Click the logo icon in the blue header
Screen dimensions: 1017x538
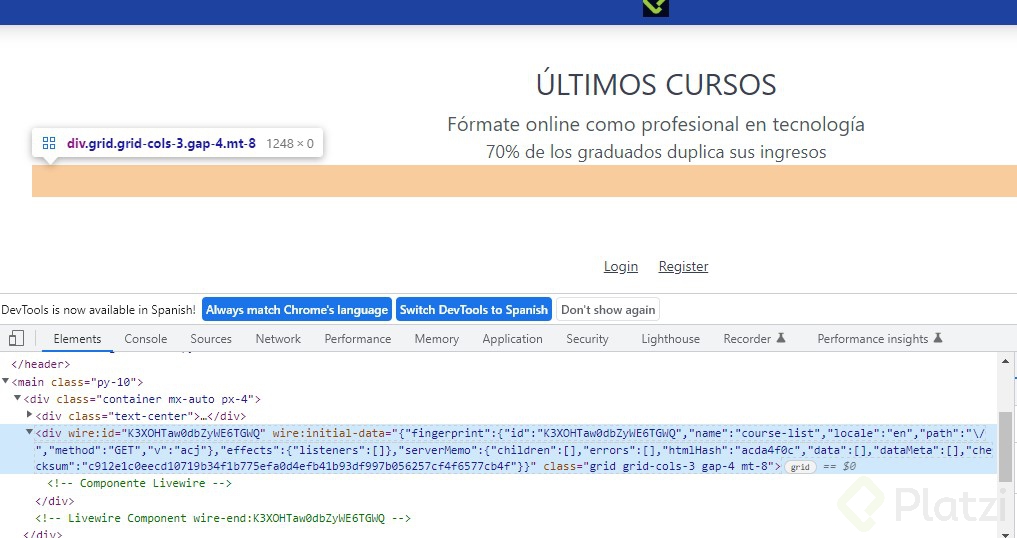click(656, 8)
